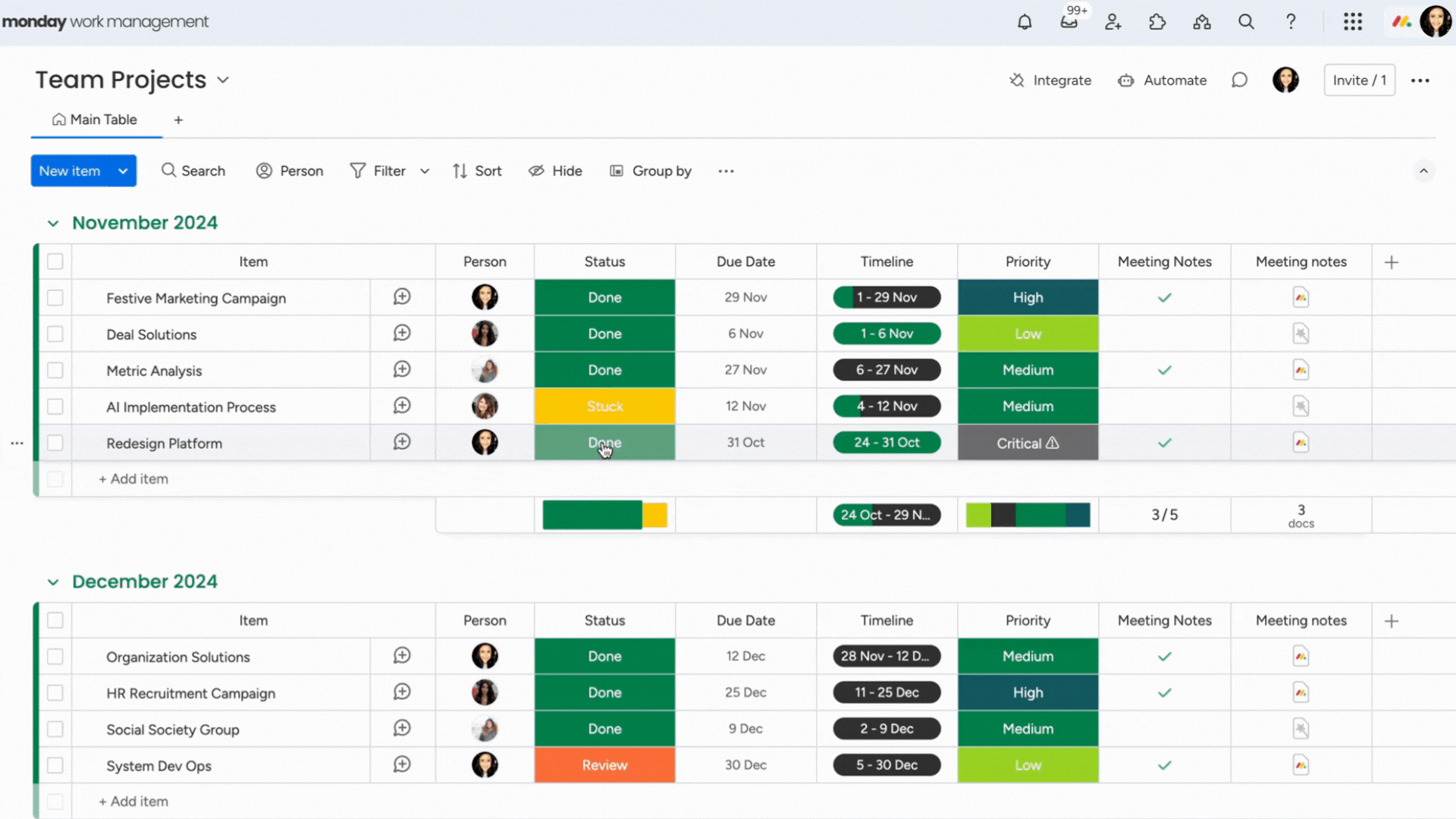Click the invite members icon
This screenshot has height=819, width=1456.
tap(1112, 22)
